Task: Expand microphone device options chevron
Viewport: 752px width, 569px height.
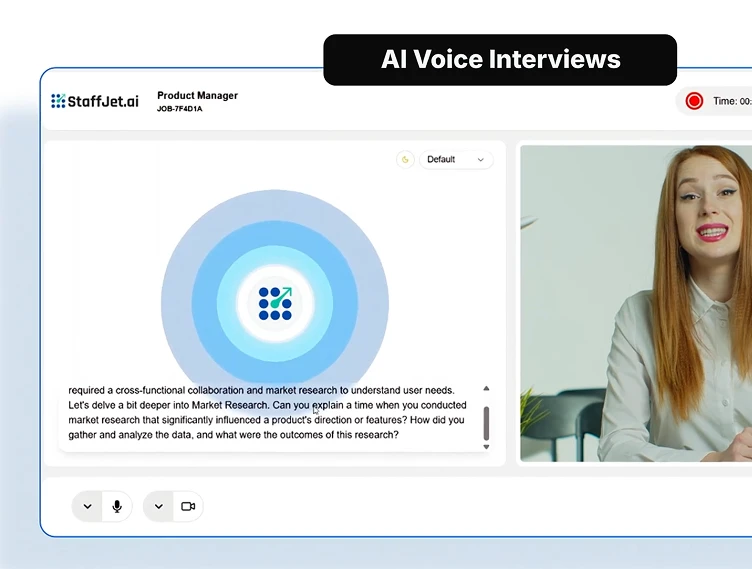Action: point(88,506)
